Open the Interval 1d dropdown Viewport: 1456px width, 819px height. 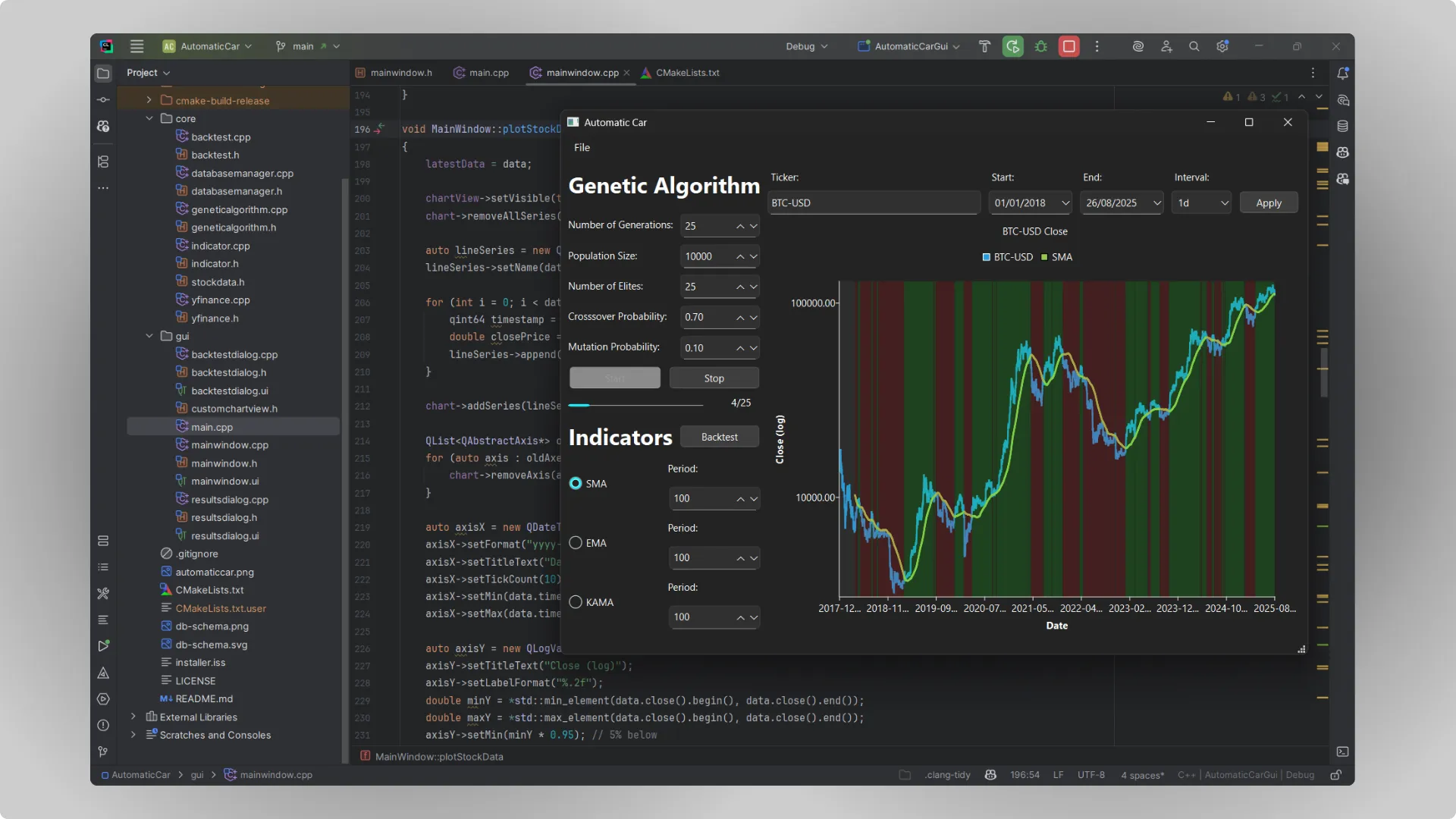(1201, 202)
